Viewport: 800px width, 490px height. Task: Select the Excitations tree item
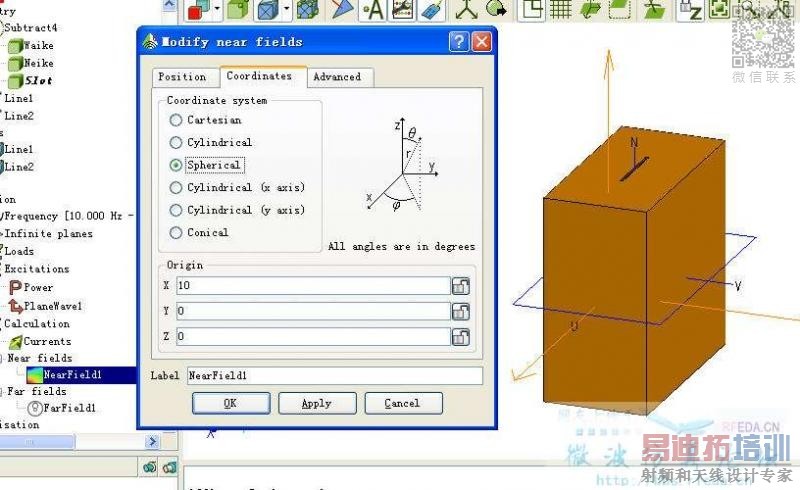[36, 270]
